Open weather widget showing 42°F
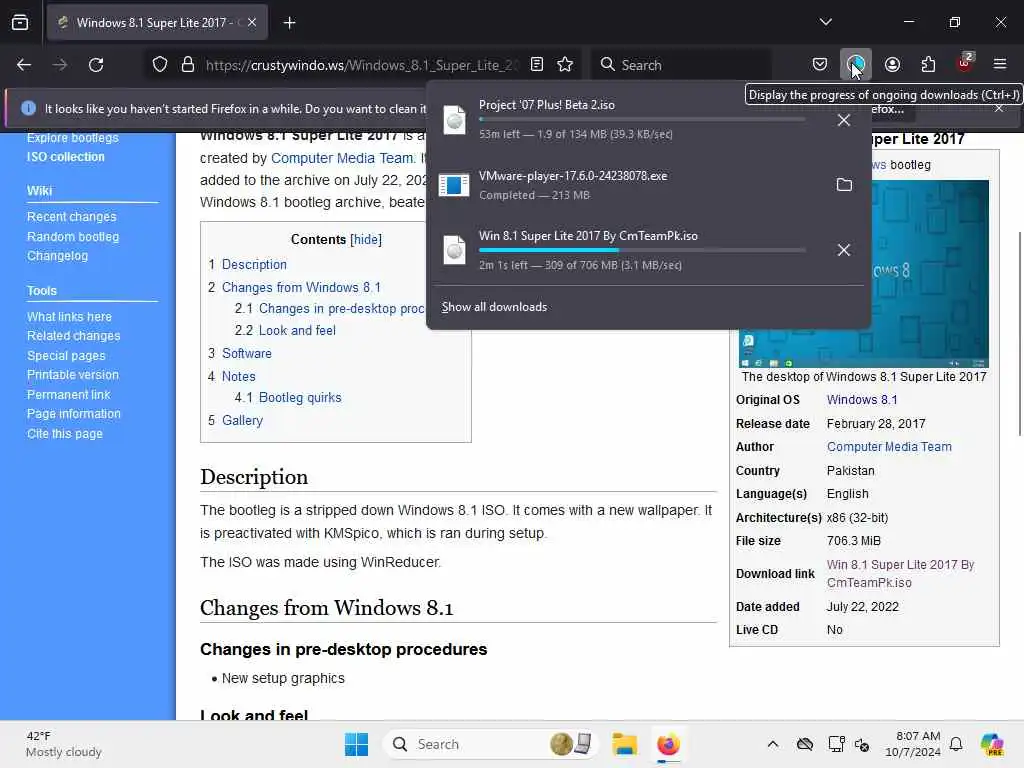The width and height of the screenshot is (1024, 768). click(x=64, y=744)
